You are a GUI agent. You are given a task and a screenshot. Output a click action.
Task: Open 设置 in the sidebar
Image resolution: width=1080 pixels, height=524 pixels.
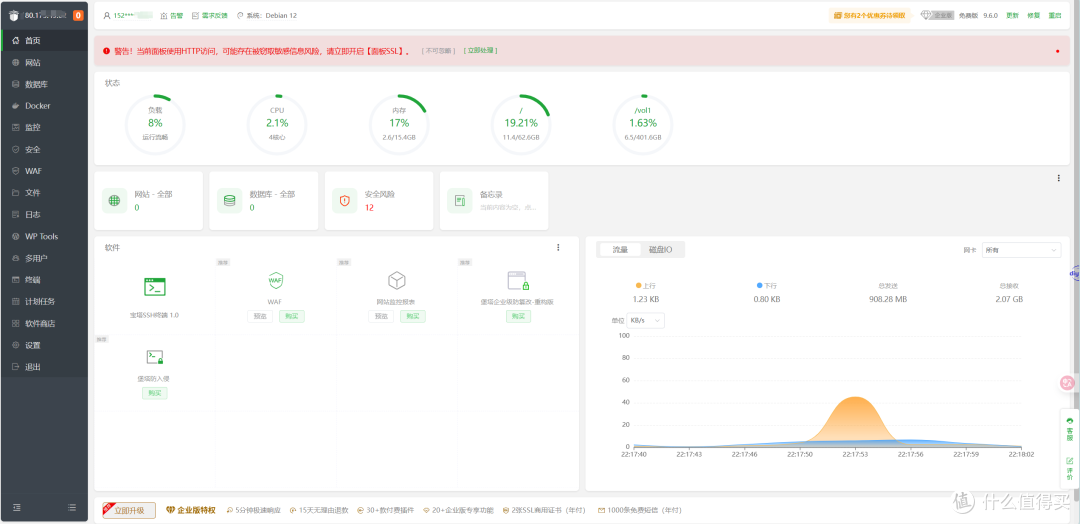point(45,345)
